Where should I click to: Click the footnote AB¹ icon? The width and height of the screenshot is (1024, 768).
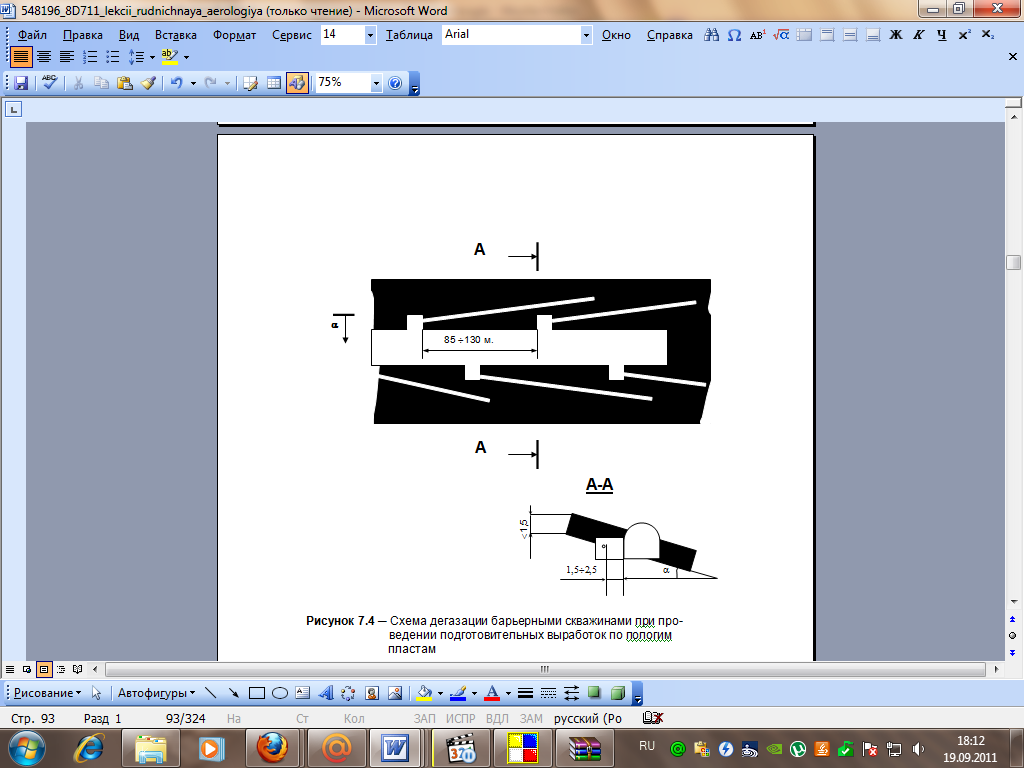tap(758, 35)
